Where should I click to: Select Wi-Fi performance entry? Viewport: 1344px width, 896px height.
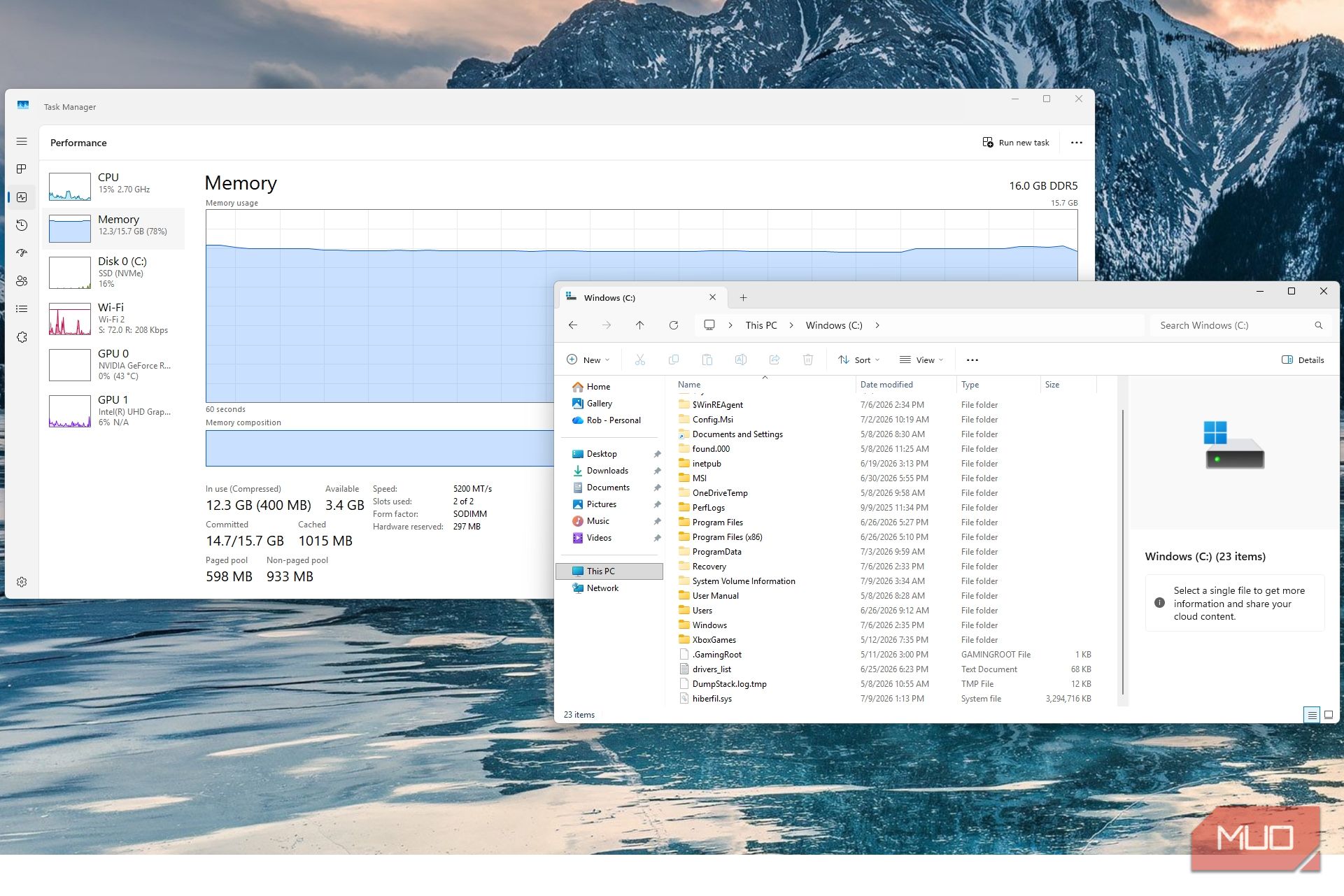(113, 318)
